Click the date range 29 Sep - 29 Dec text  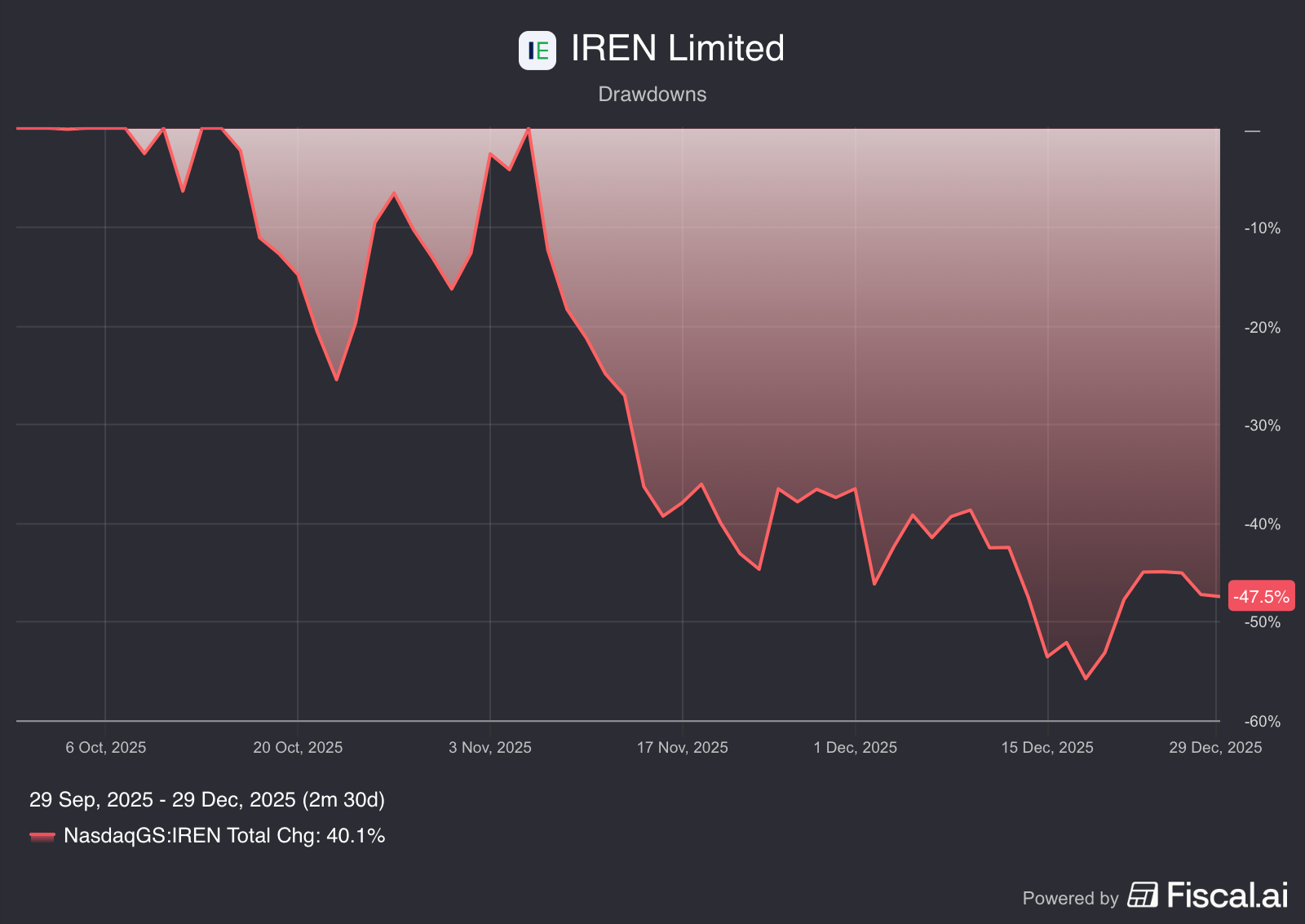point(207,799)
